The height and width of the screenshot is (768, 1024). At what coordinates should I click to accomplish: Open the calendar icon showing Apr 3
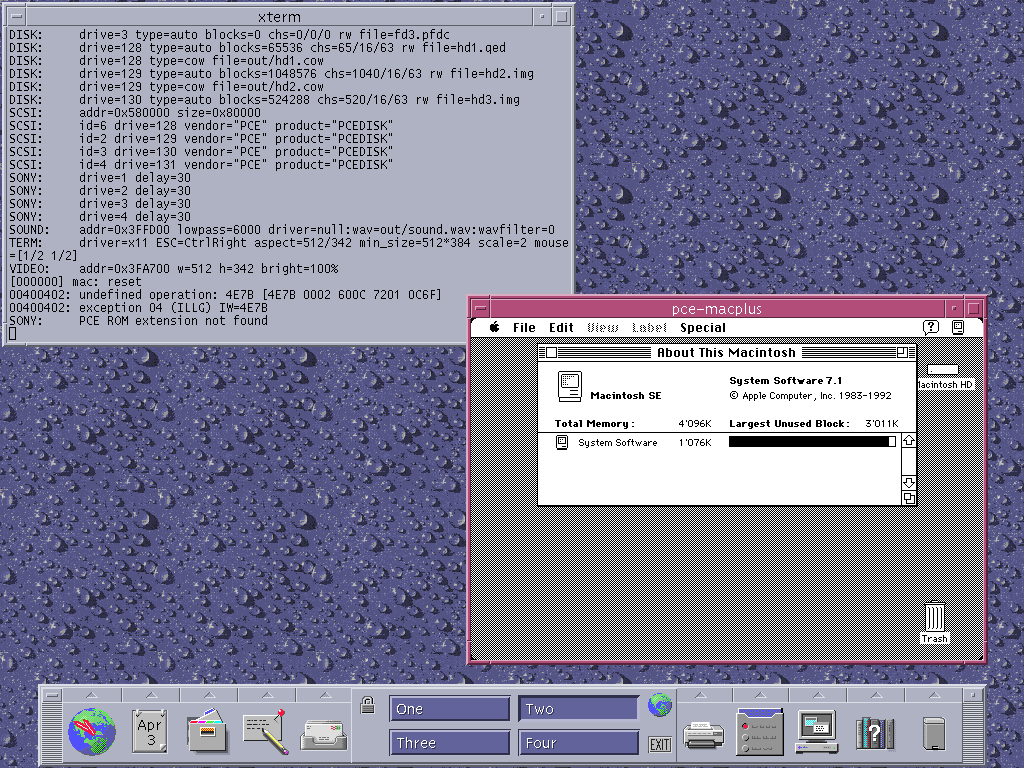(x=150, y=731)
